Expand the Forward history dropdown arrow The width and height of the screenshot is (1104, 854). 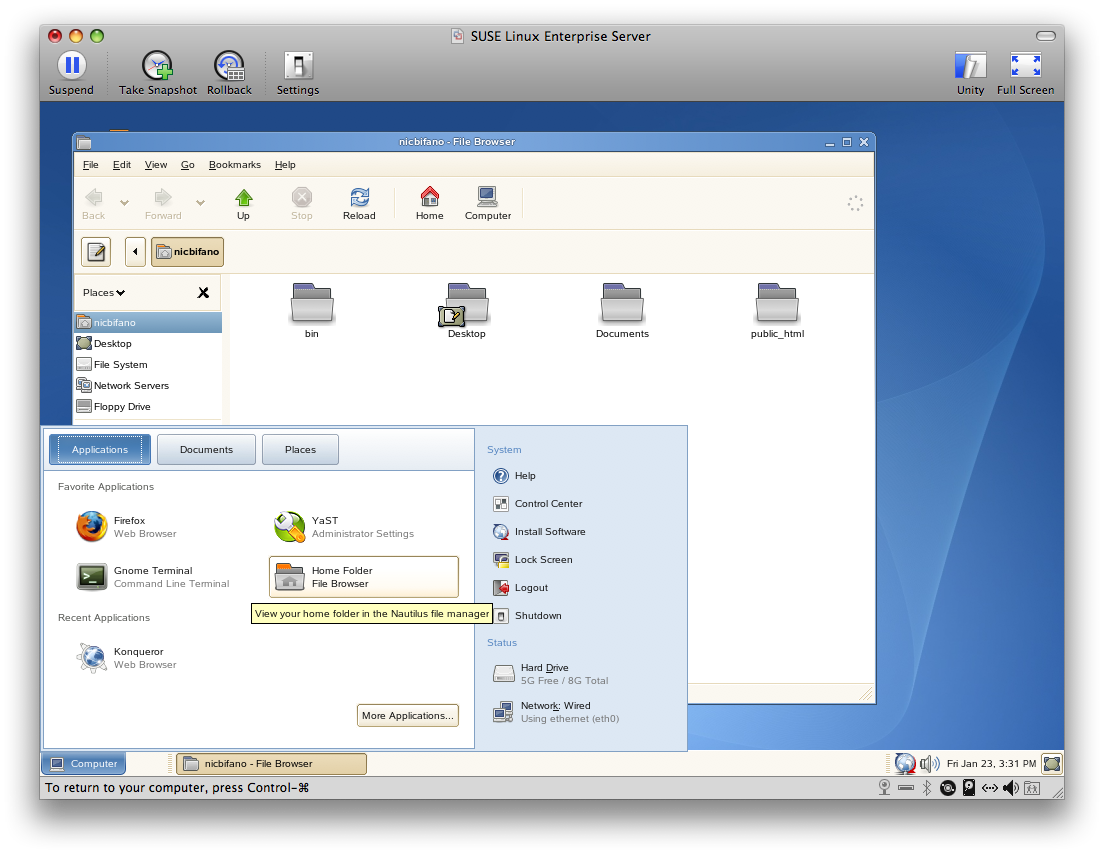(201, 203)
